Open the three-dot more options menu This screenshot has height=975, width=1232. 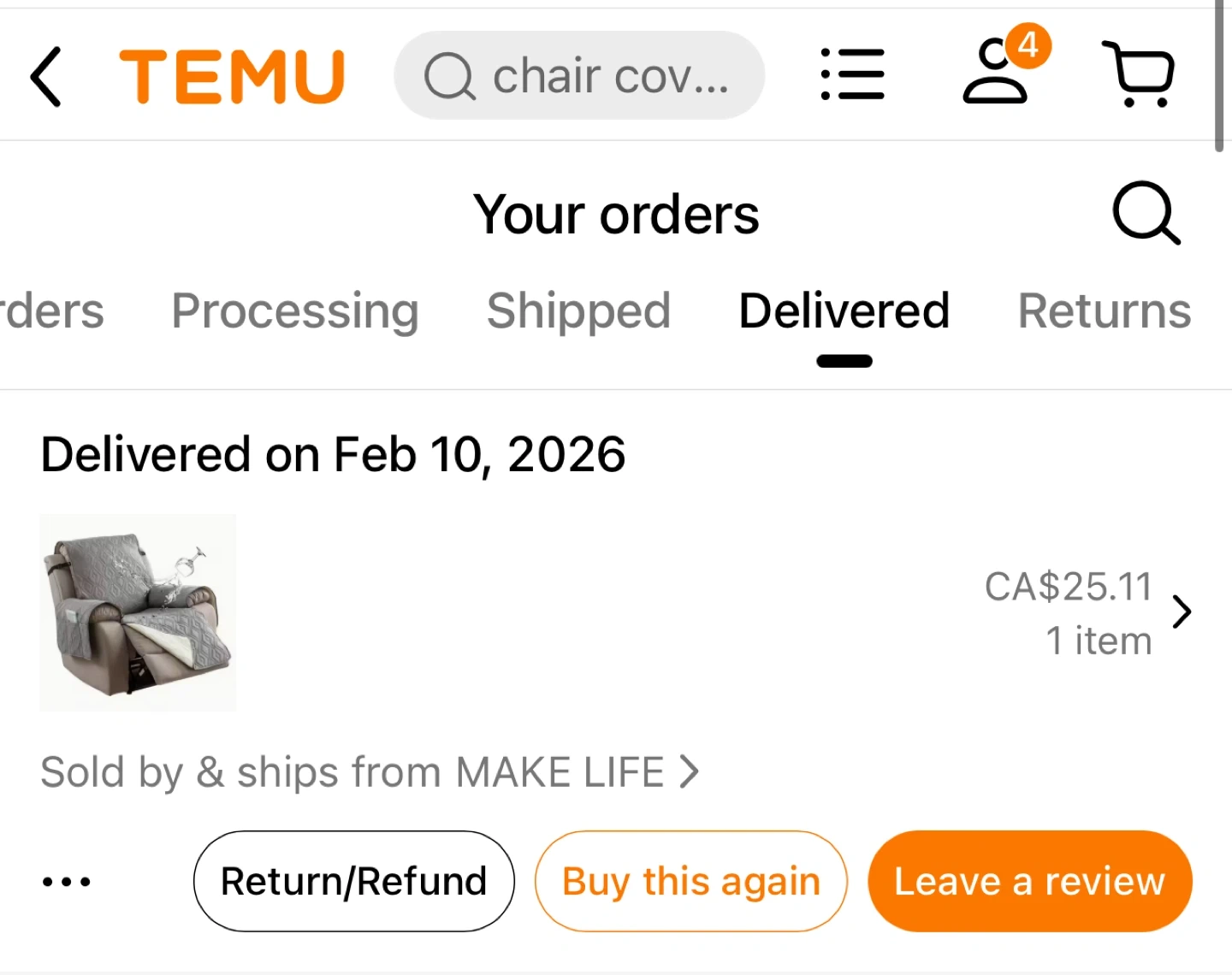click(67, 882)
